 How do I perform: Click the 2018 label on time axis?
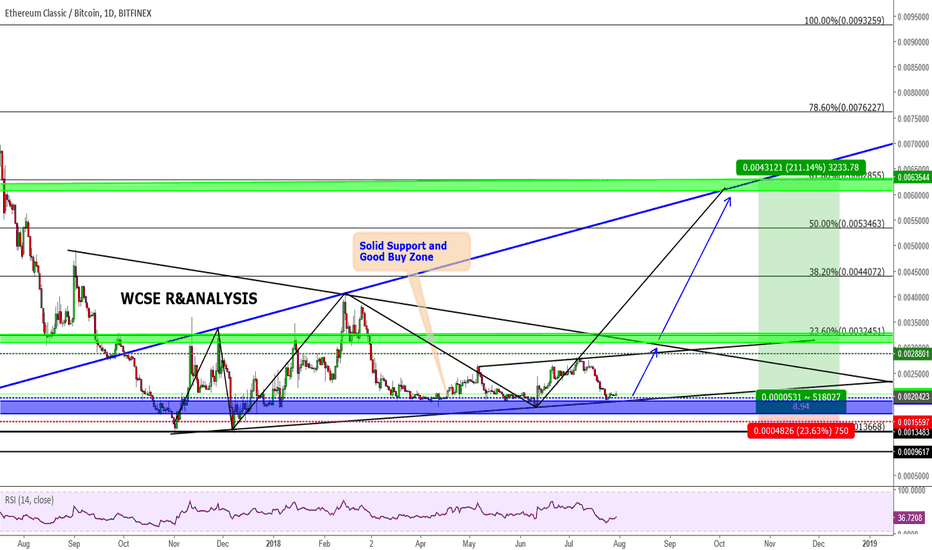[273, 543]
